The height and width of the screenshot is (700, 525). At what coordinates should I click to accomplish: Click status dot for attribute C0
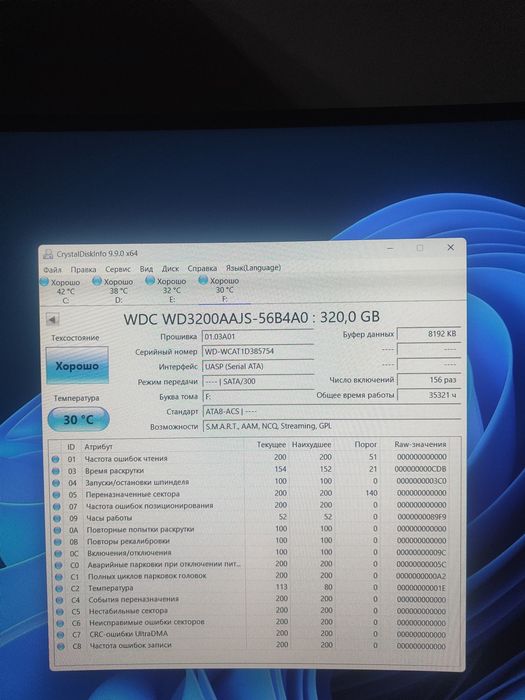(58, 565)
